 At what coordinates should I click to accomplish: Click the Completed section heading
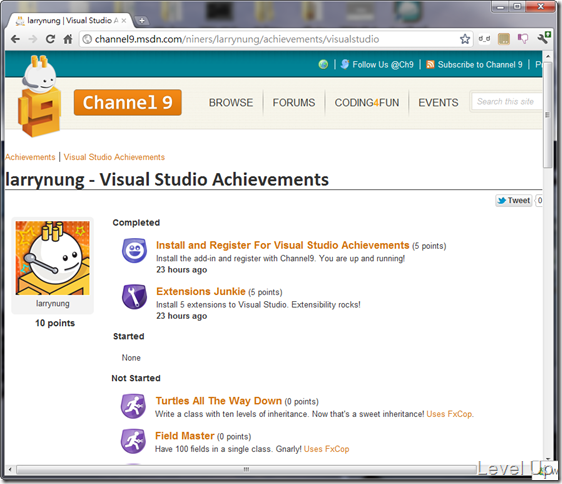(x=136, y=223)
